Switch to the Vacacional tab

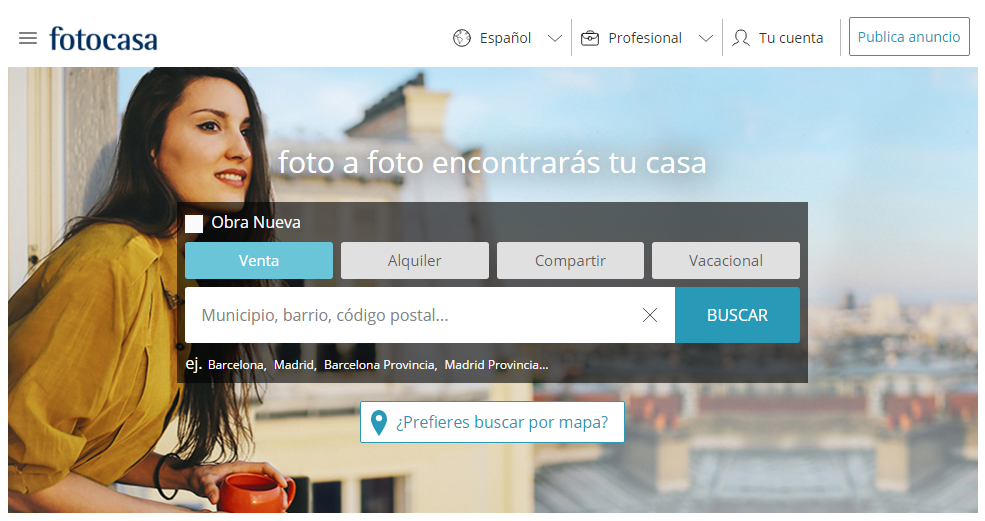[x=726, y=260]
